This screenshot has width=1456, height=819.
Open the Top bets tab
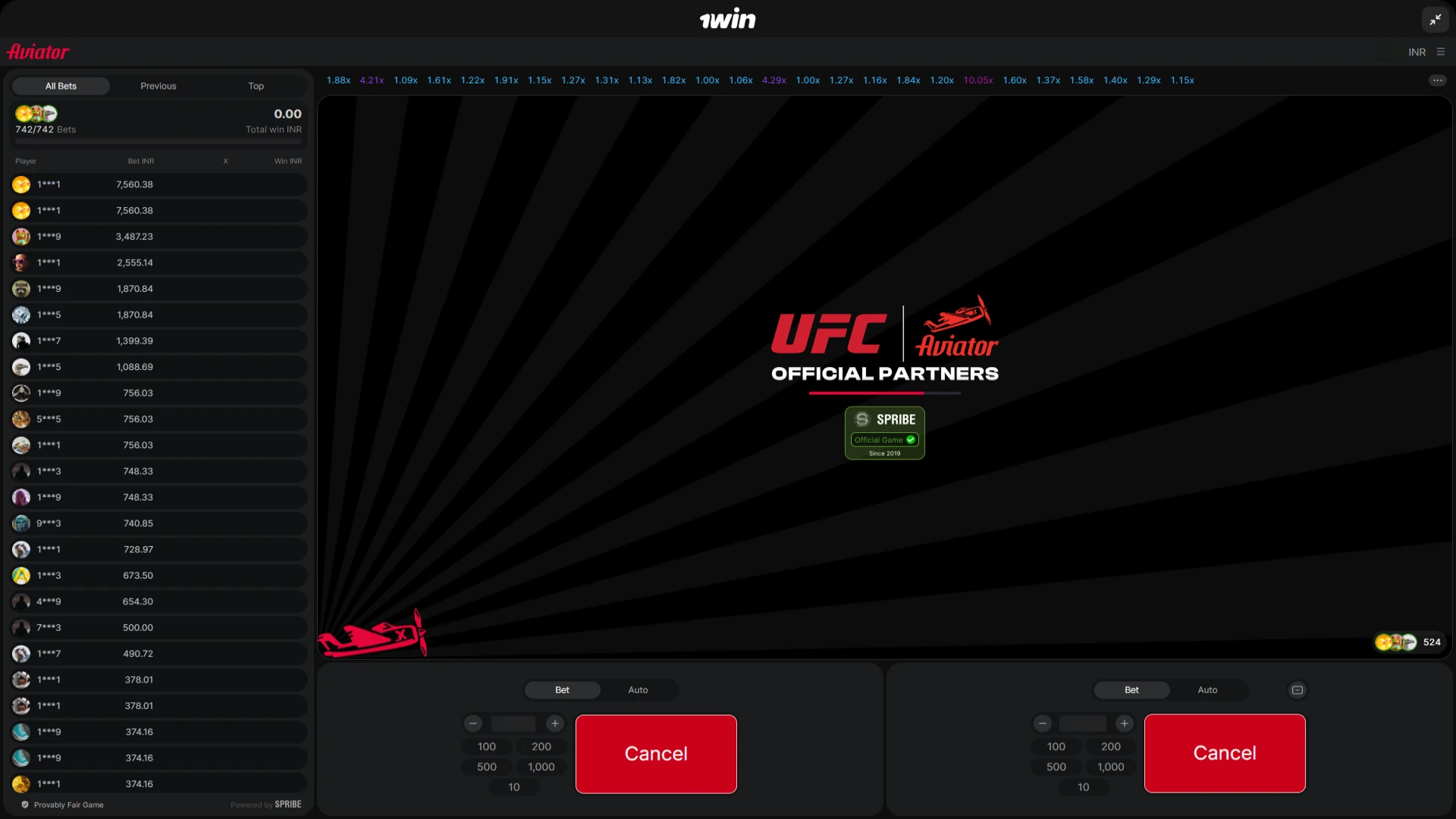(x=256, y=86)
